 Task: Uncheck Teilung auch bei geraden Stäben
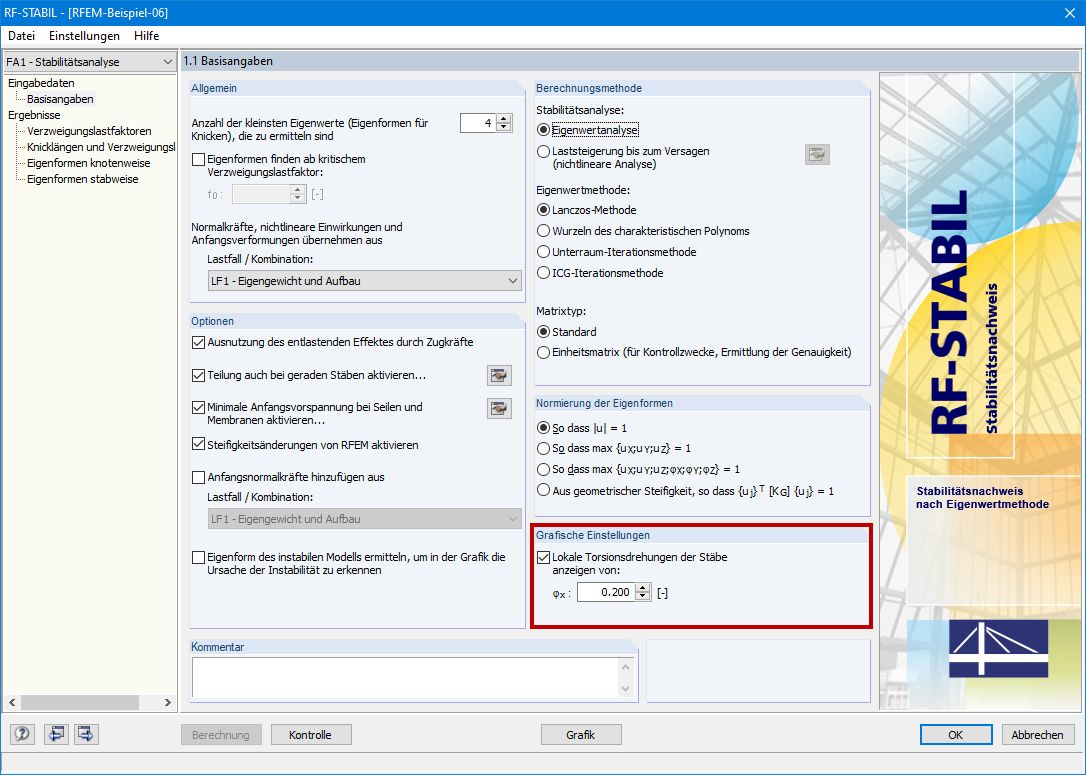point(198,375)
